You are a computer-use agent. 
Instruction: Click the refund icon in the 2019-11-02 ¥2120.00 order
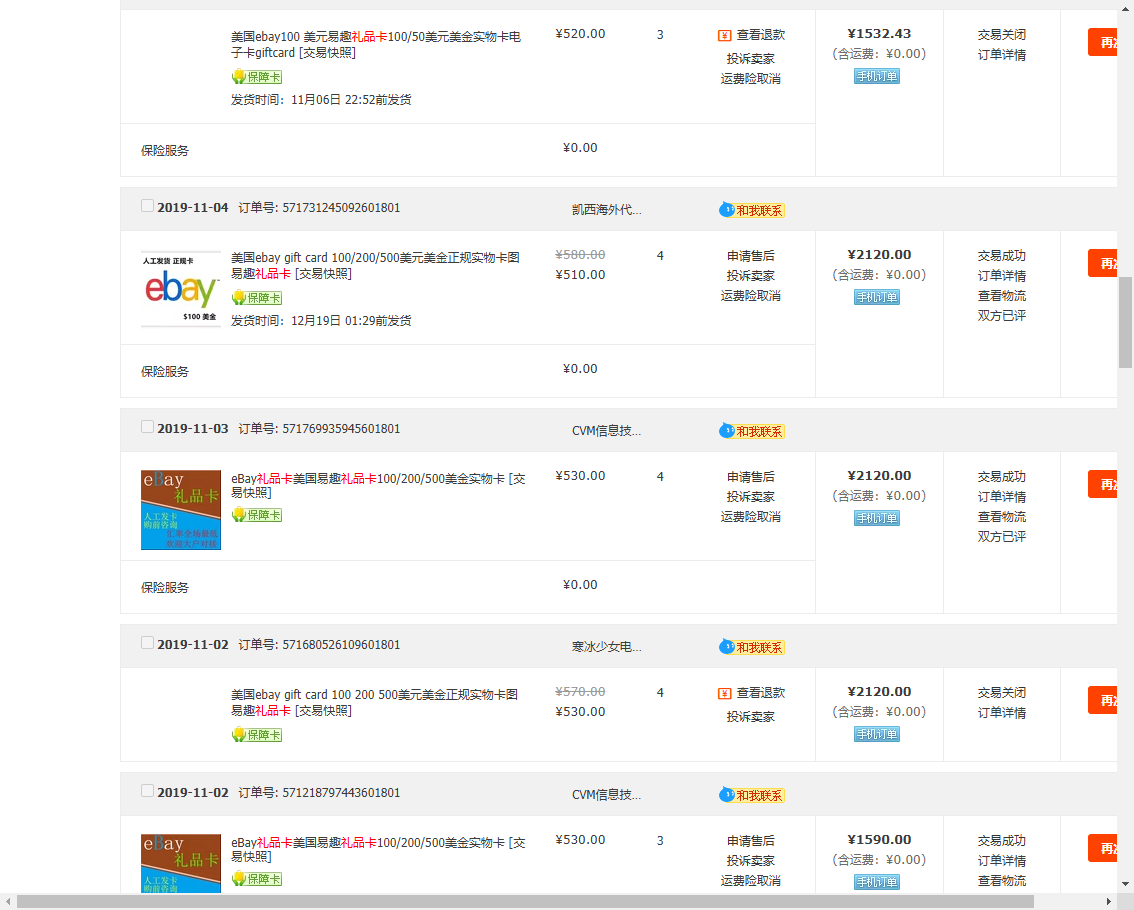click(725, 694)
